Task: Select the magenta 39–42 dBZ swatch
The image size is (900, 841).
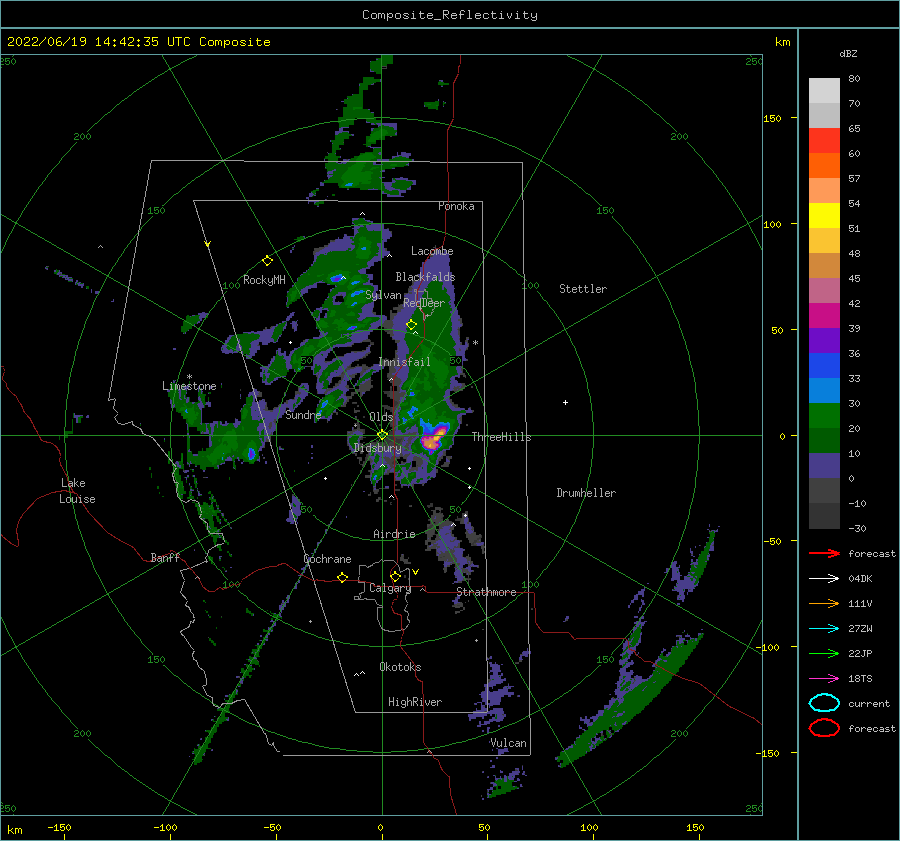Action: pos(824,315)
